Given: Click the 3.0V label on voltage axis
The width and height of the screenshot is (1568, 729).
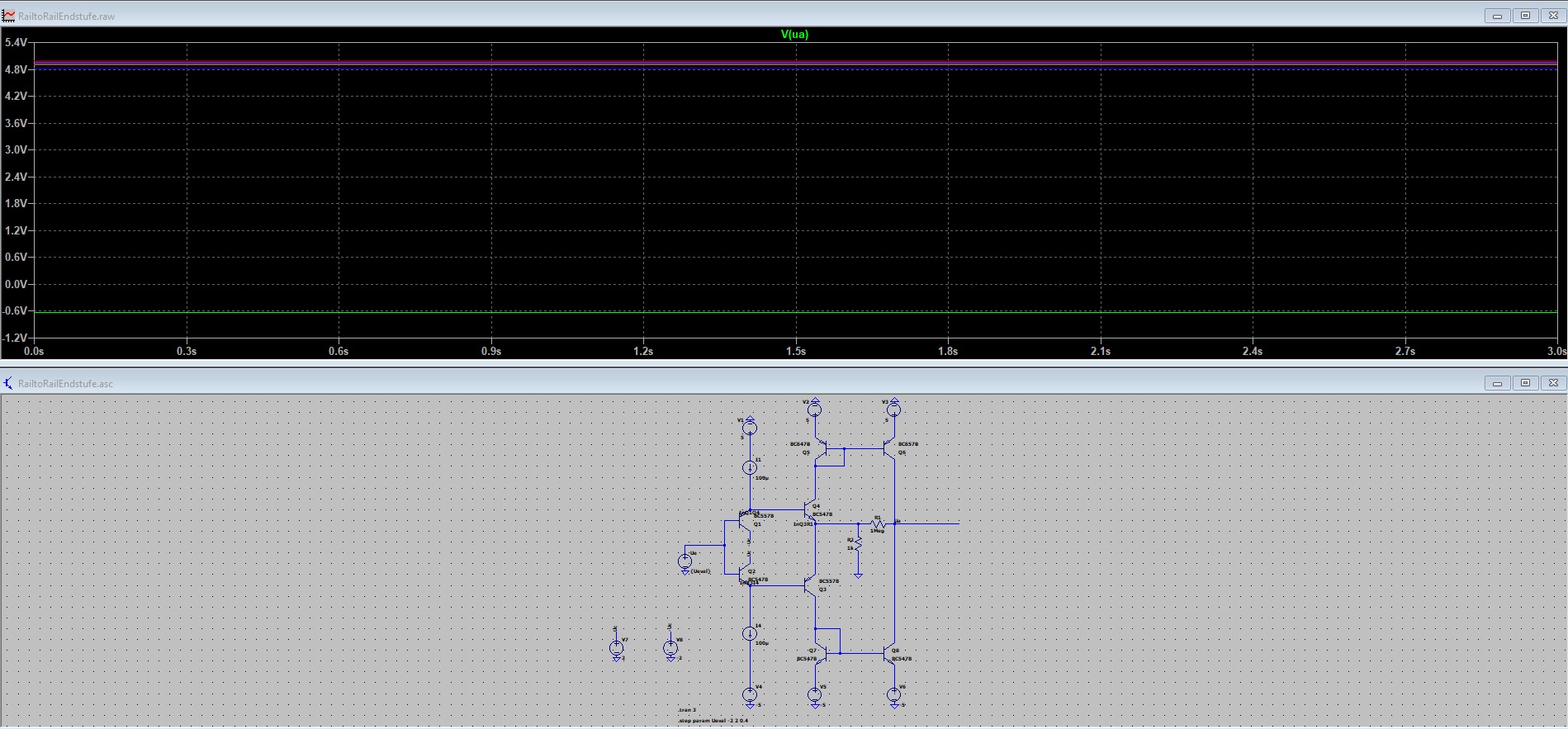Looking at the screenshot, I should 16,149.
